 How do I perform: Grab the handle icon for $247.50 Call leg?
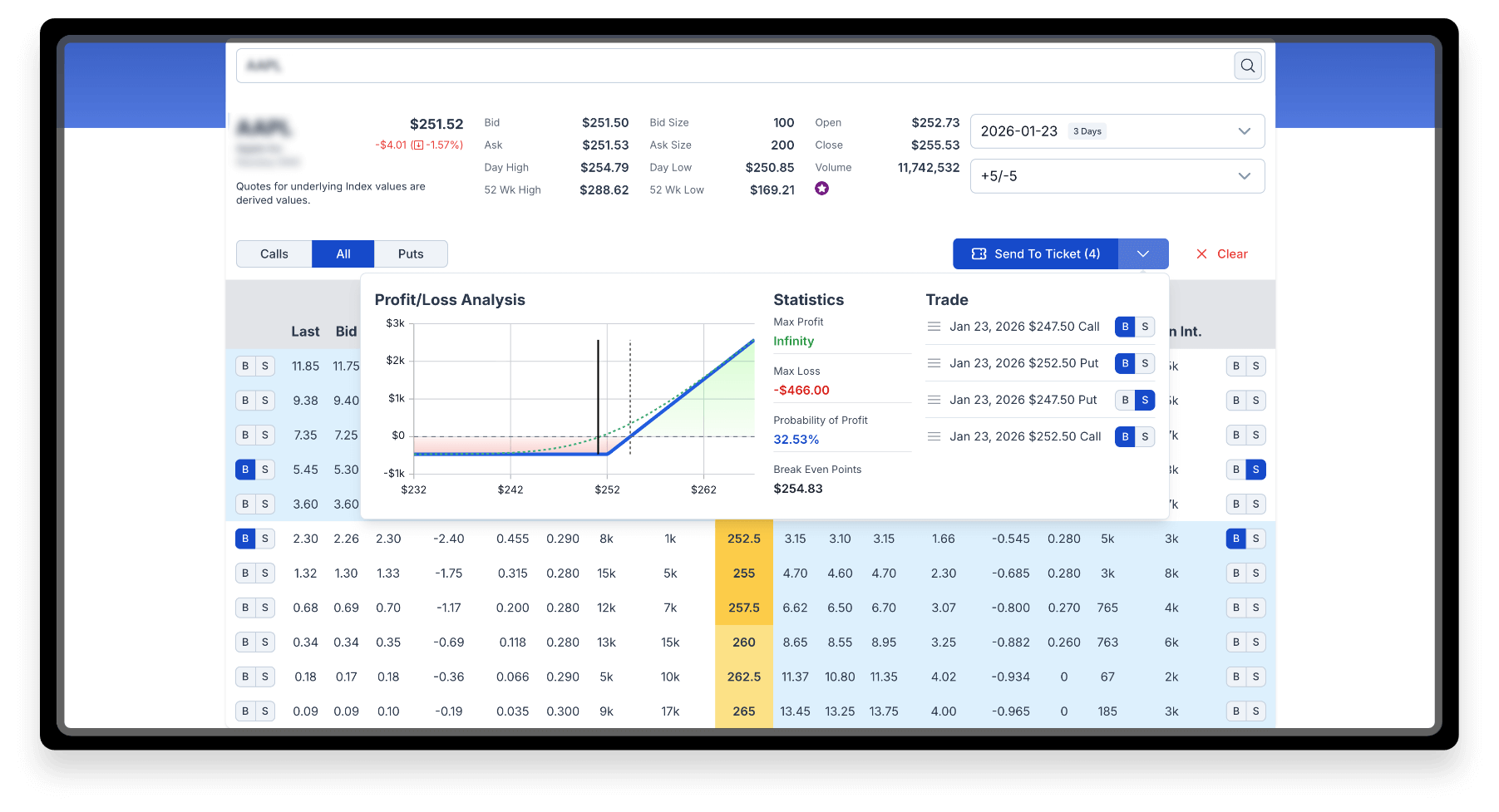point(934,327)
